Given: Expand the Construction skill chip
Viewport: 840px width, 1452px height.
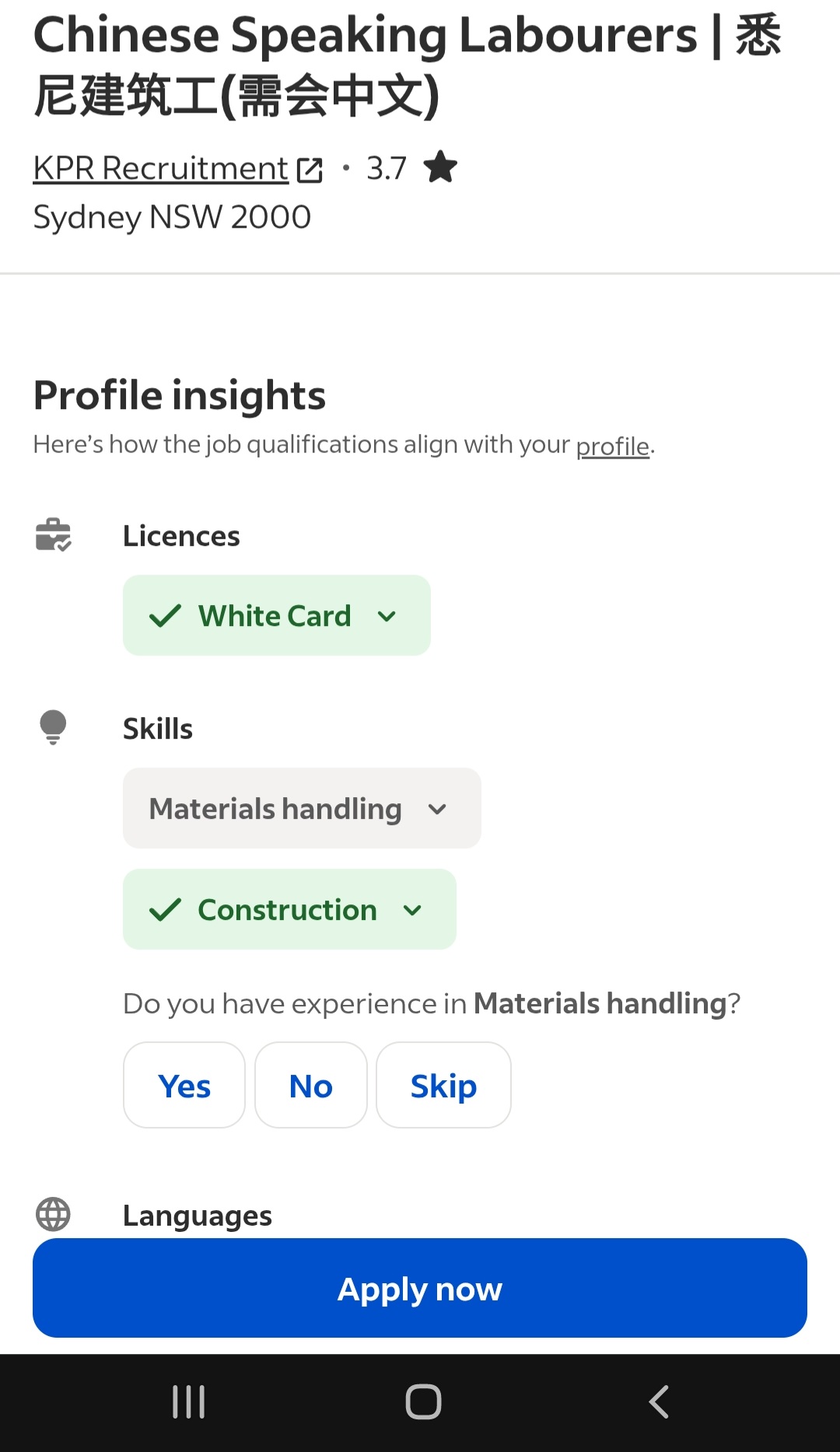Looking at the screenshot, I should 289,910.
